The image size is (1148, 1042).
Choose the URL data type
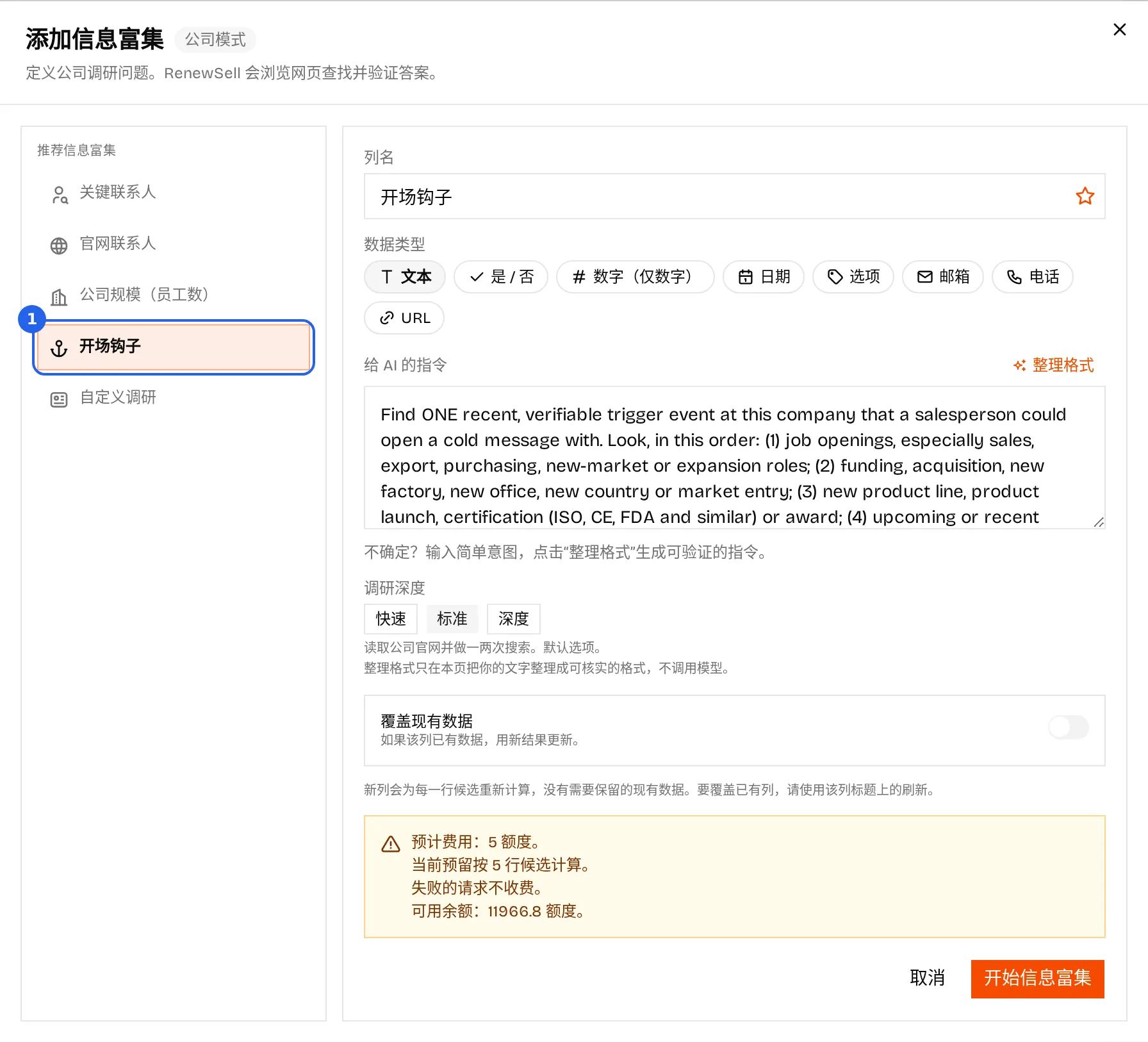pos(404,318)
